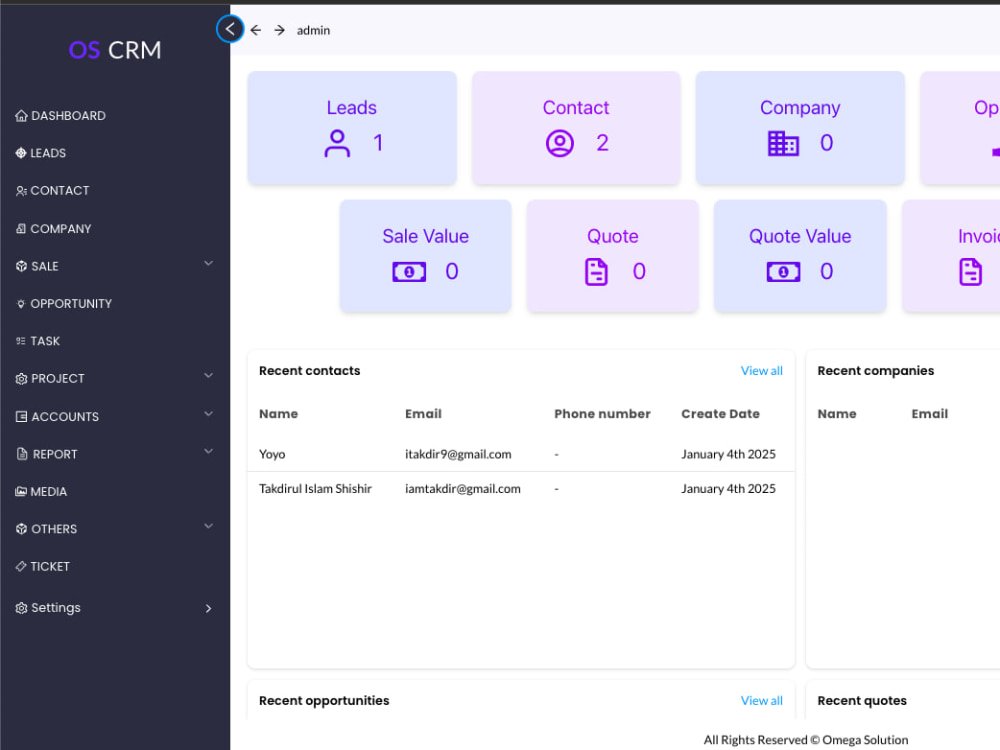The height and width of the screenshot is (750, 1000).
Task: Go back with the left arrow icon
Action: click(x=256, y=30)
